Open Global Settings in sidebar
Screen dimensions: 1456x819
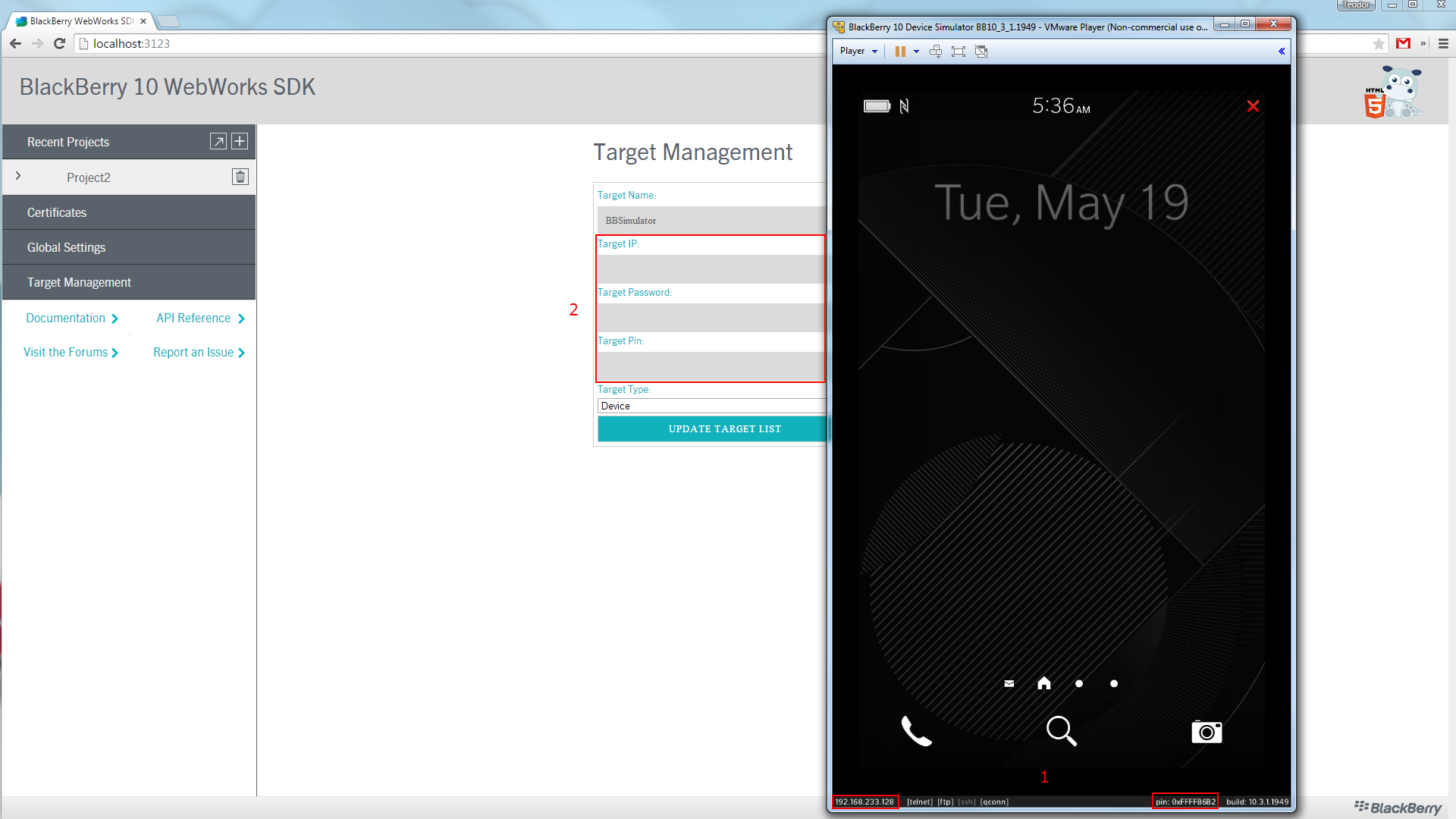point(129,247)
